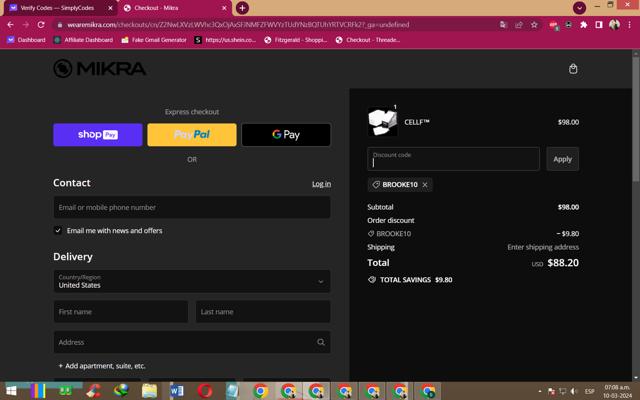Viewport: 640px width, 400px height.
Task: Pay with PayPal express checkout
Action: point(192,135)
